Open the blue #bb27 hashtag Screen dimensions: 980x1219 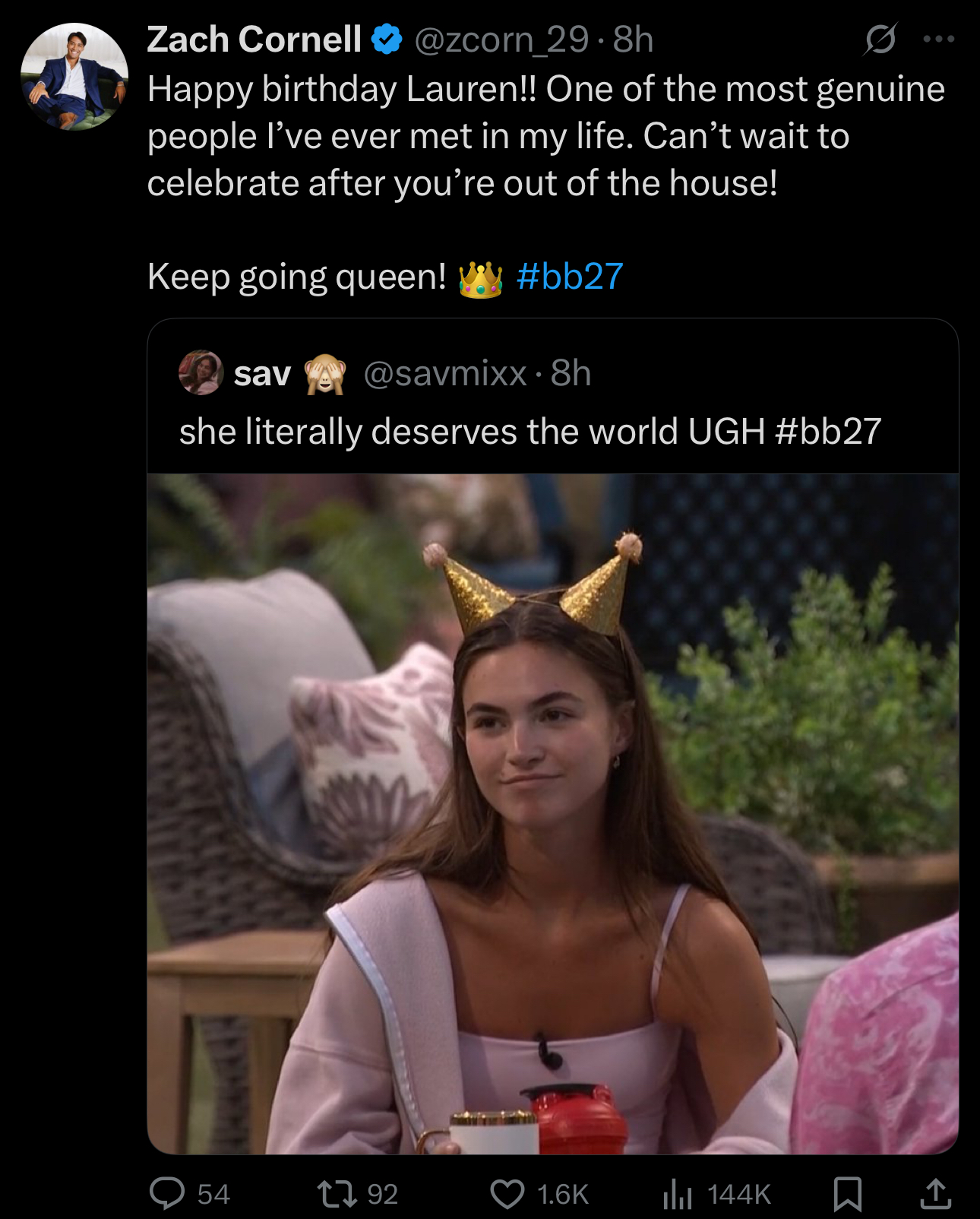pyautogui.click(x=570, y=276)
